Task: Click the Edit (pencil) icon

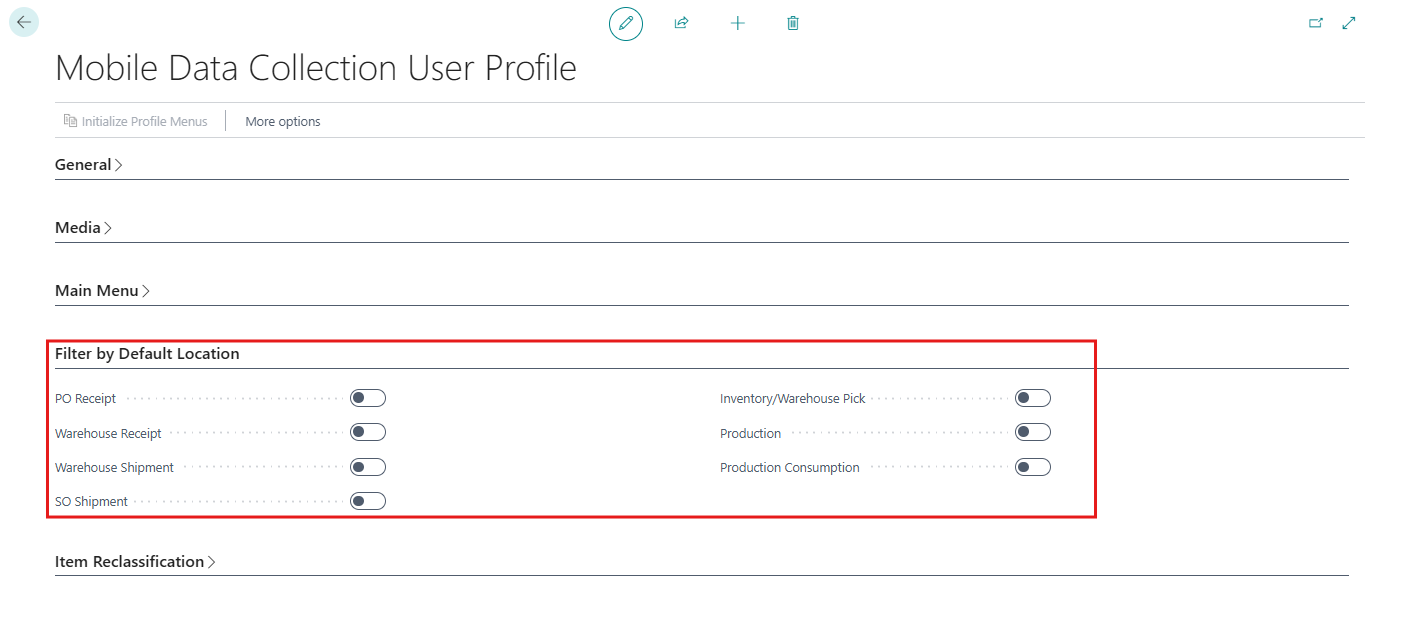Action: point(626,23)
